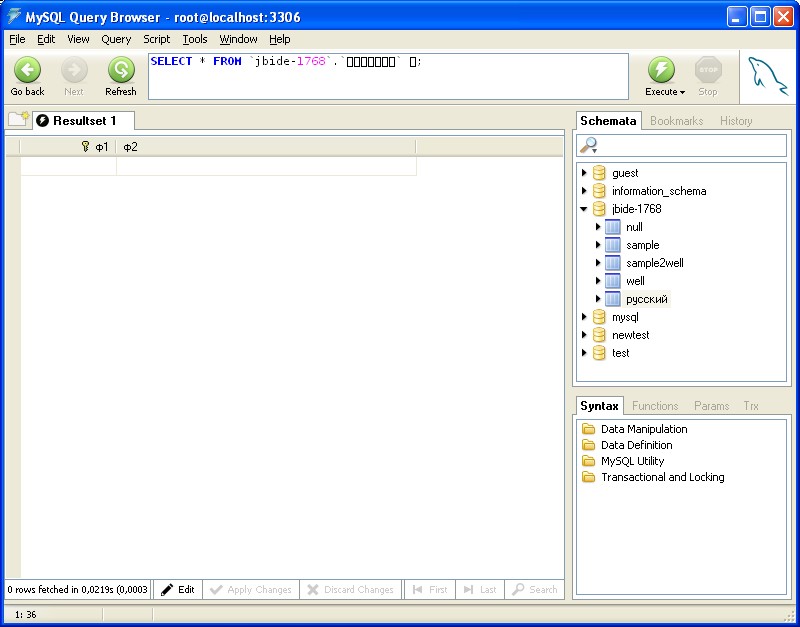Click the Next arrow button

tap(74, 70)
